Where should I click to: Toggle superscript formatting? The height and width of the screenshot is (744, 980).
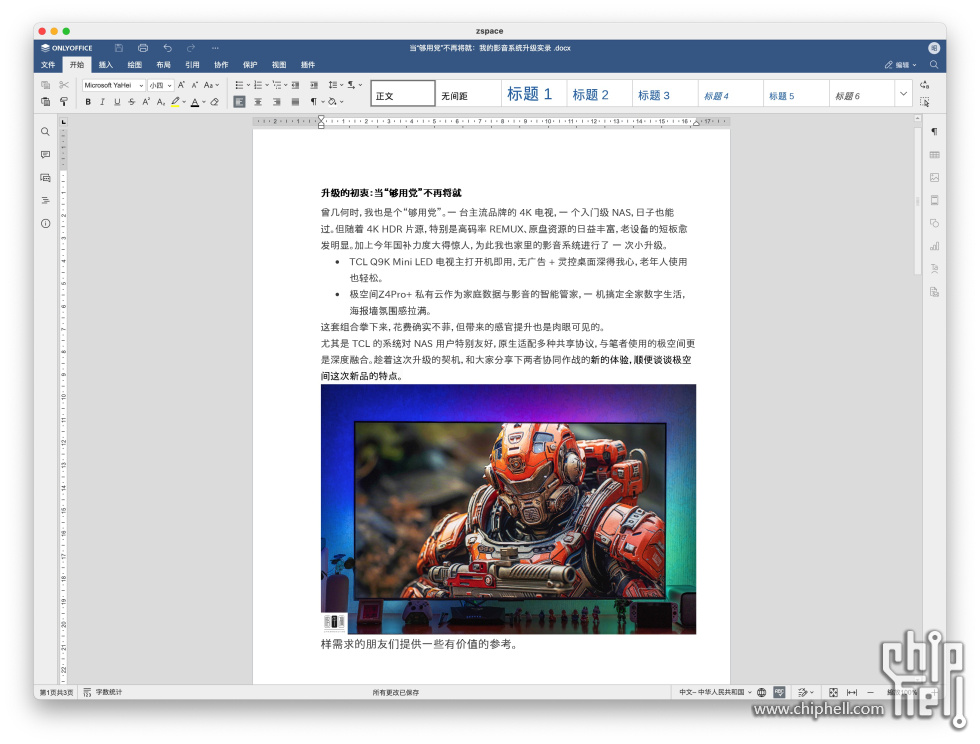coord(146,101)
